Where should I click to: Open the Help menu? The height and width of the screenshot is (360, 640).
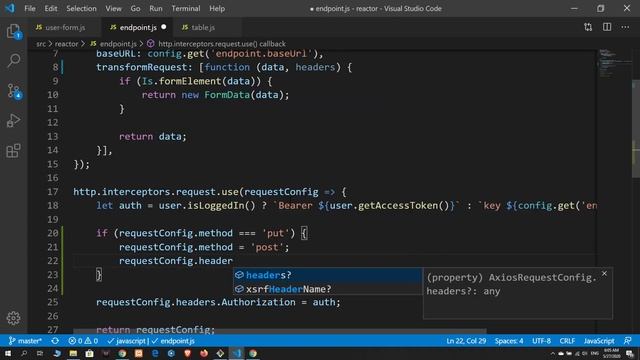[x=217, y=8]
